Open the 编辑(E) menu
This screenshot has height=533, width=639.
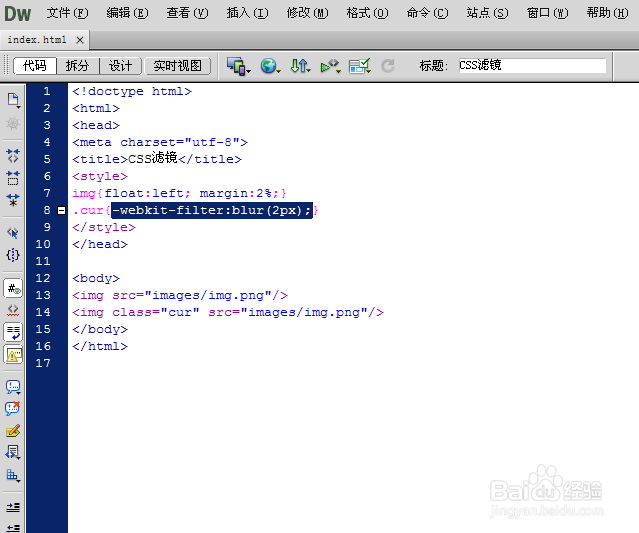[127, 13]
